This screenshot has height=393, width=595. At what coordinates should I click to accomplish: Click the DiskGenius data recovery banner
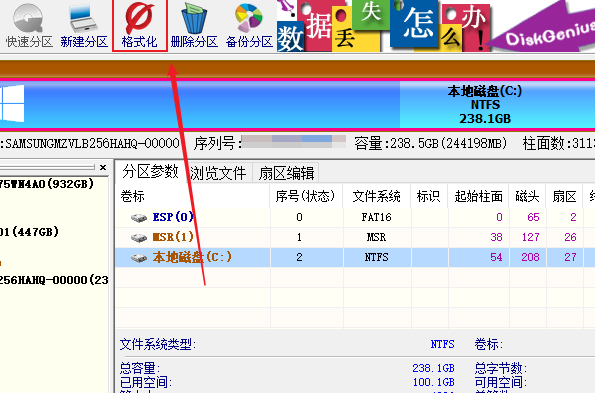pos(436,26)
